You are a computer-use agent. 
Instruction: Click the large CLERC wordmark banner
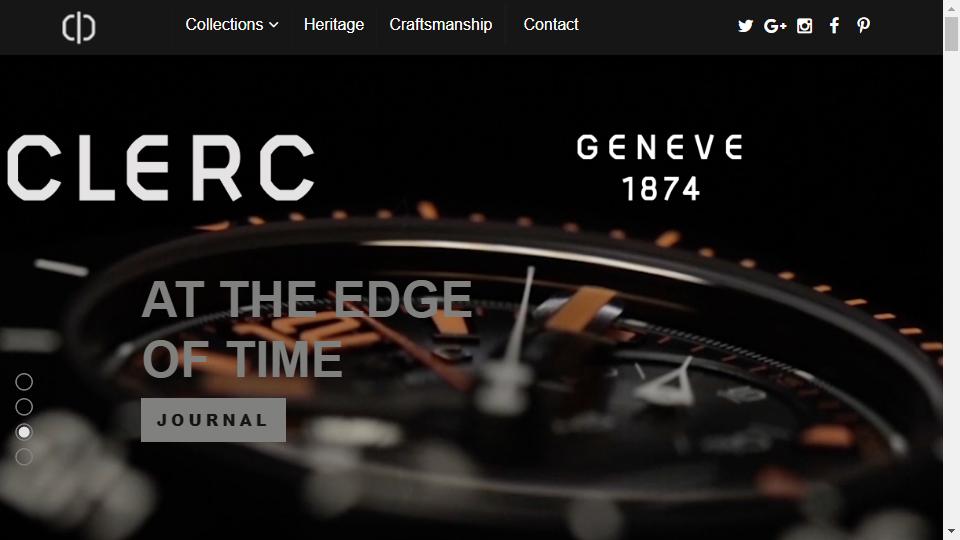pos(161,168)
